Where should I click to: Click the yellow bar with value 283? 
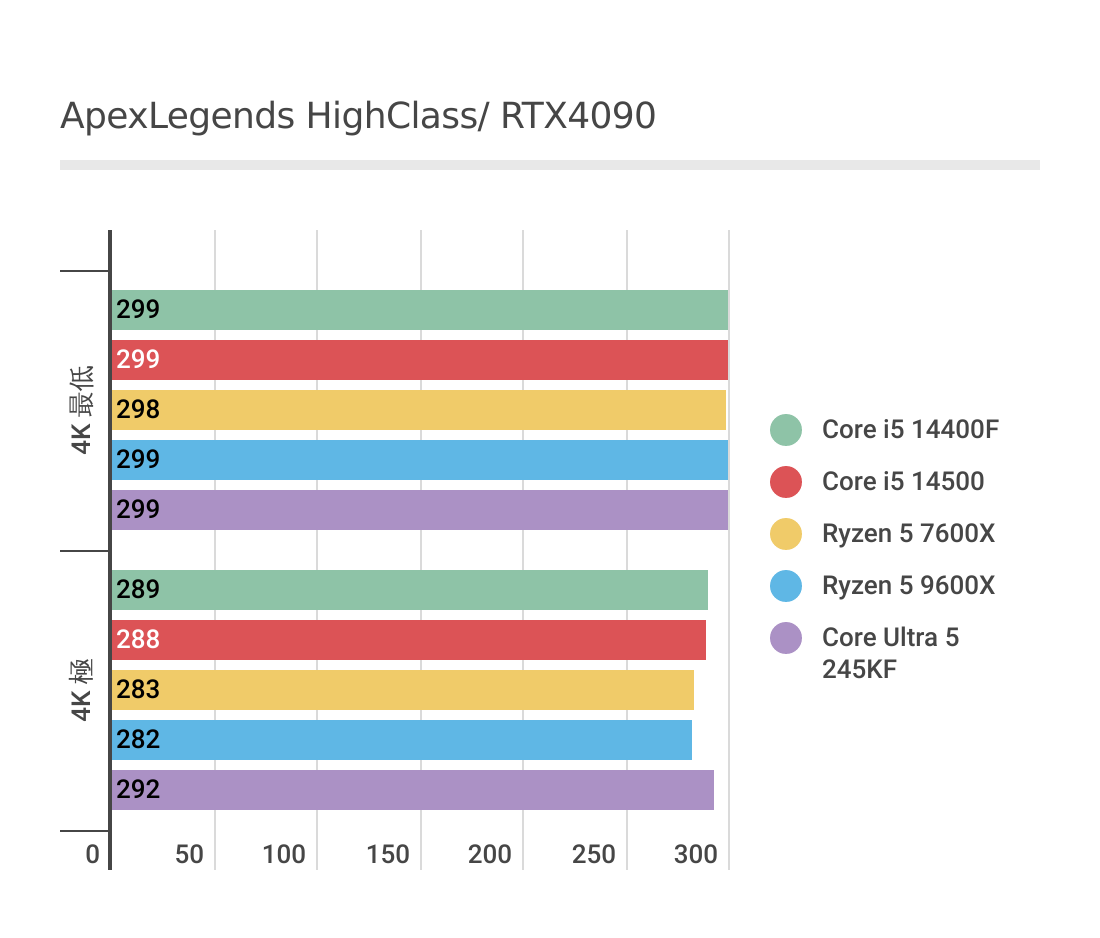pos(402,690)
